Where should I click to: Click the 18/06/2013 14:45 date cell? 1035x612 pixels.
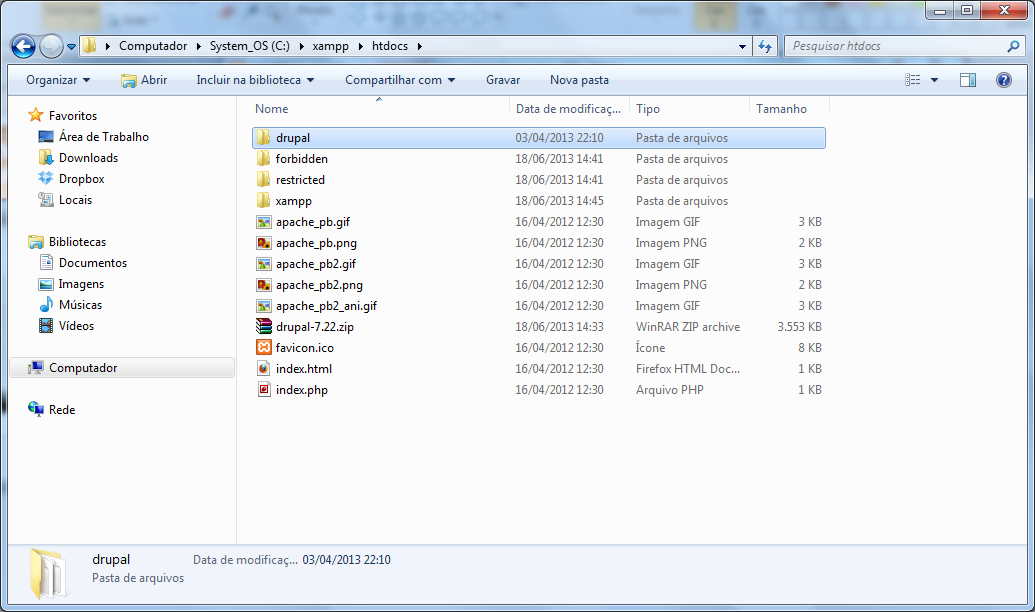pyautogui.click(x=559, y=201)
